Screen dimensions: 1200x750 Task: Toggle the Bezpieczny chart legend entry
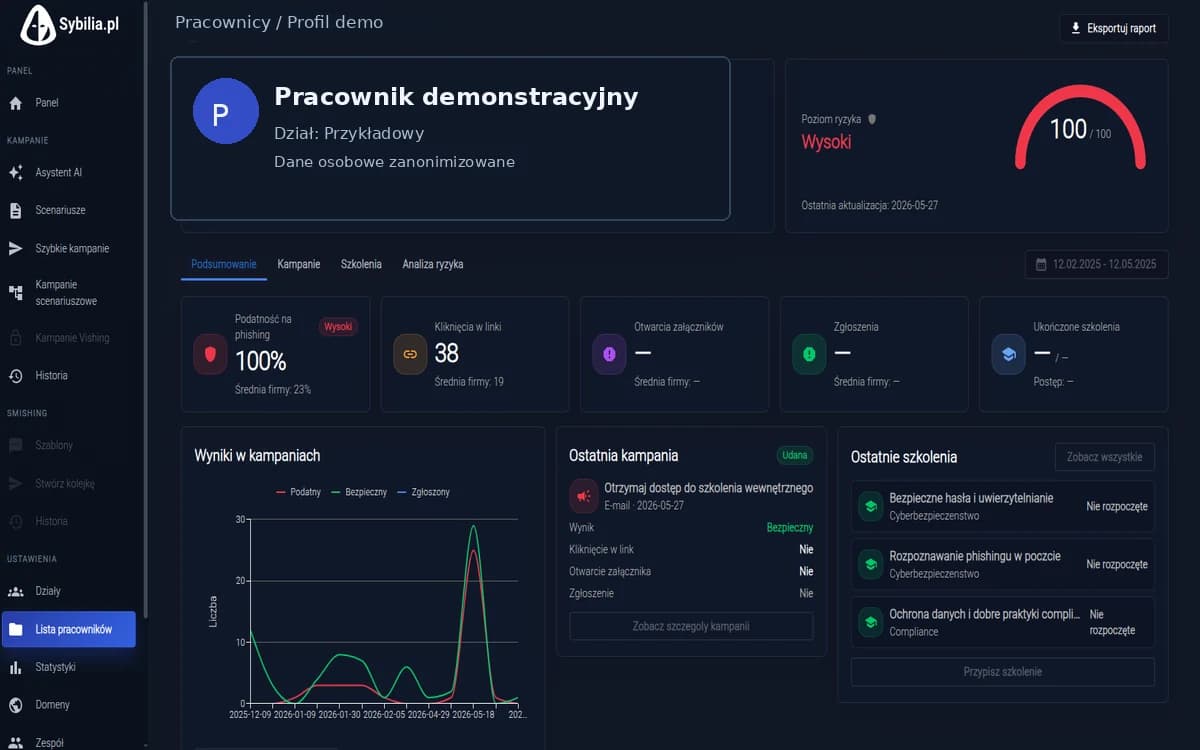pyautogui.click(x=358, y=493)
